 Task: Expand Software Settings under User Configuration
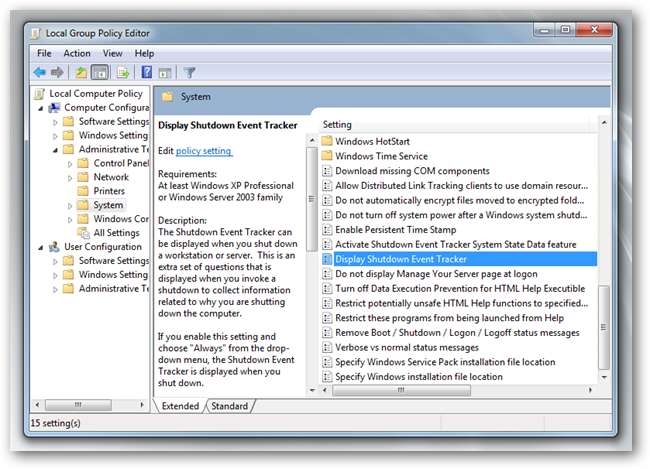(x=56, y=261)
